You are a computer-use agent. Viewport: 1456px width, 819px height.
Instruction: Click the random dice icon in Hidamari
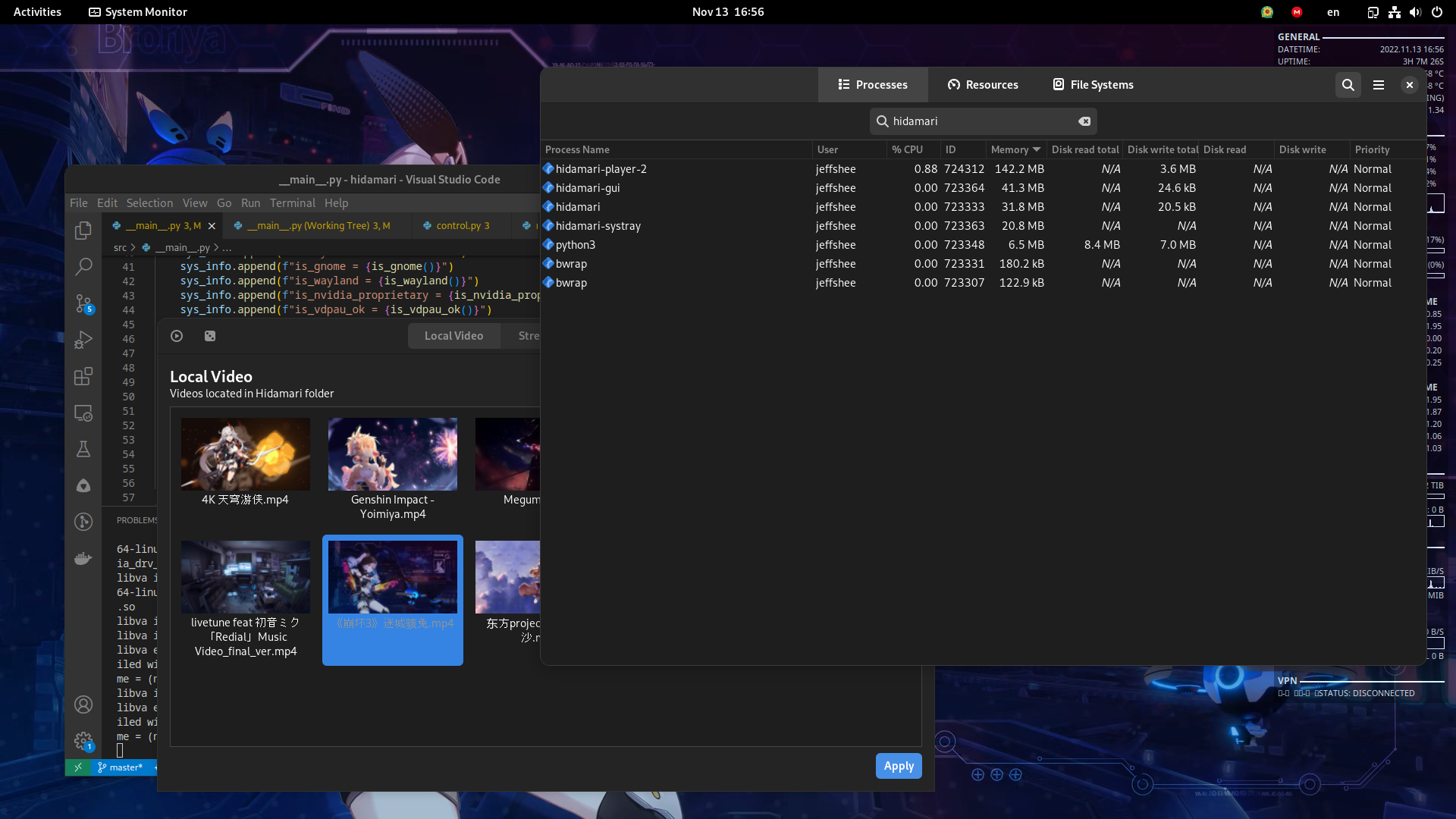[210, 336]
